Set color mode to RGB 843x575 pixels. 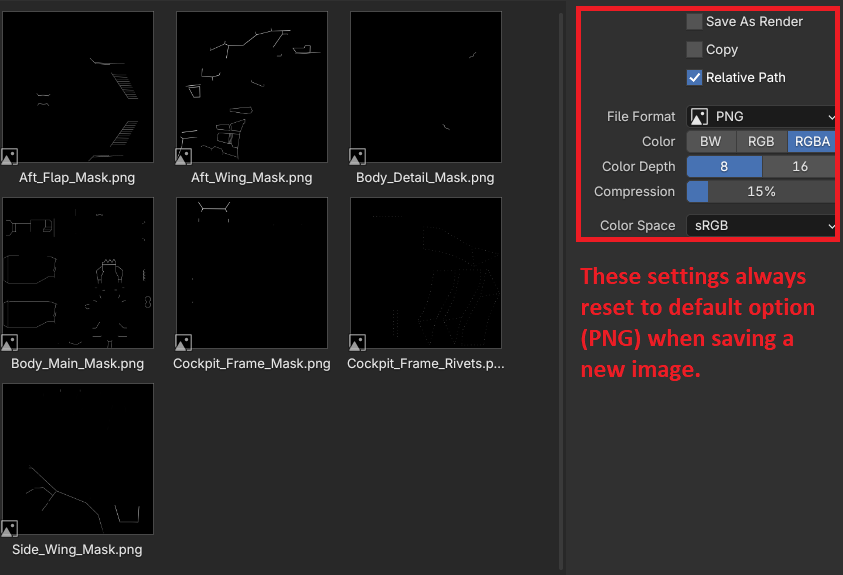click(x=761, y=141)
